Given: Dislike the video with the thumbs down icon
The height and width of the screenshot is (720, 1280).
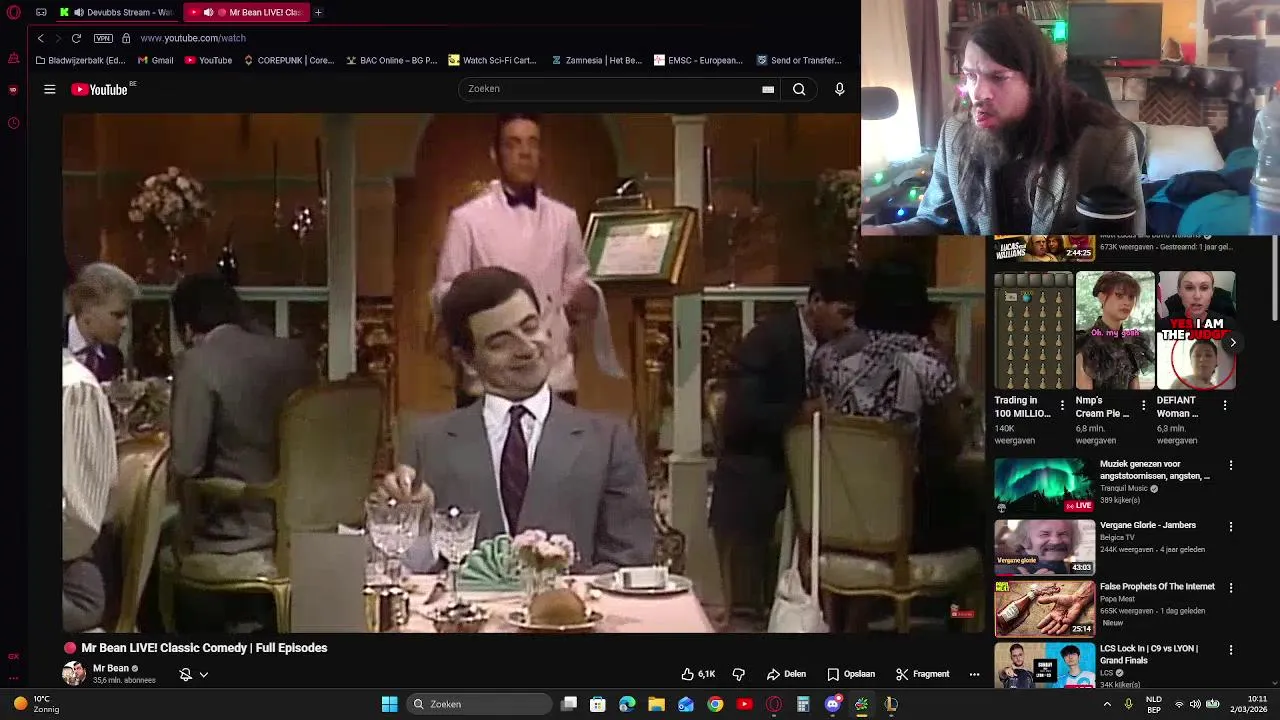Looking at the screenshot, I should pyautogui.click(x=739, y=674).
